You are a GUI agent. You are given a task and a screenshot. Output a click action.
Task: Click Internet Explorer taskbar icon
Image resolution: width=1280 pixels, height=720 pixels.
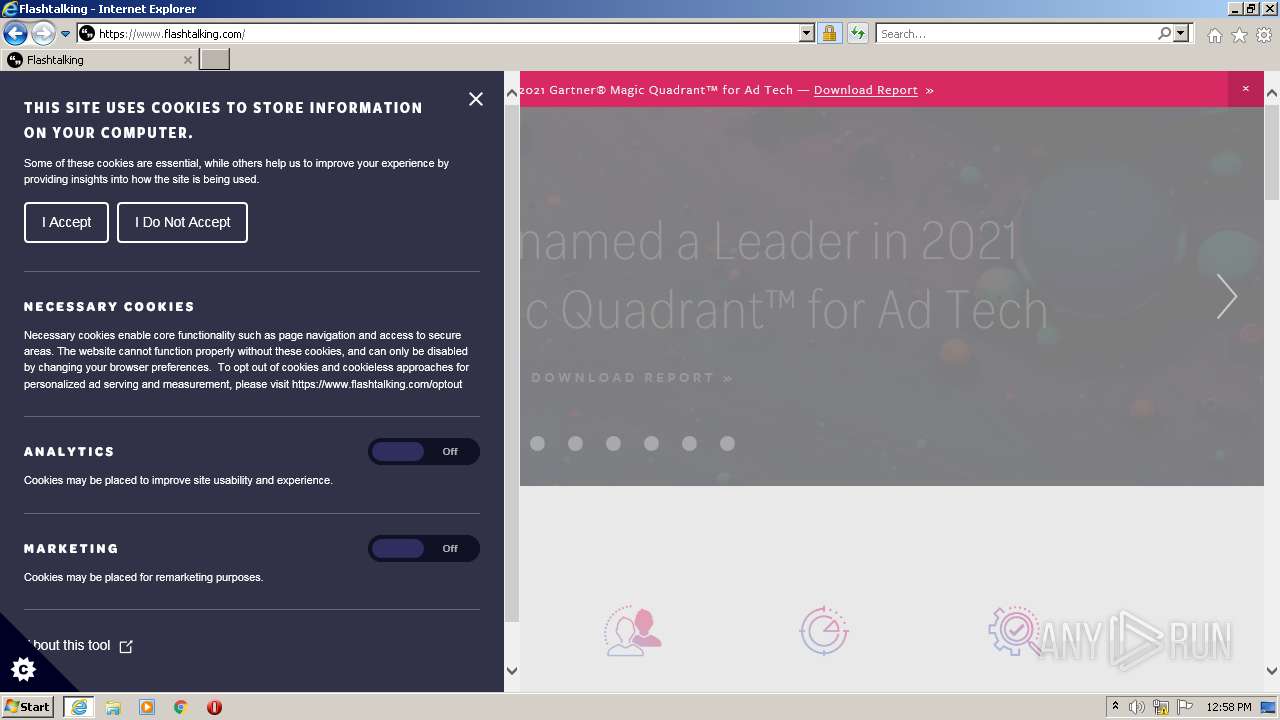[79, 707]
